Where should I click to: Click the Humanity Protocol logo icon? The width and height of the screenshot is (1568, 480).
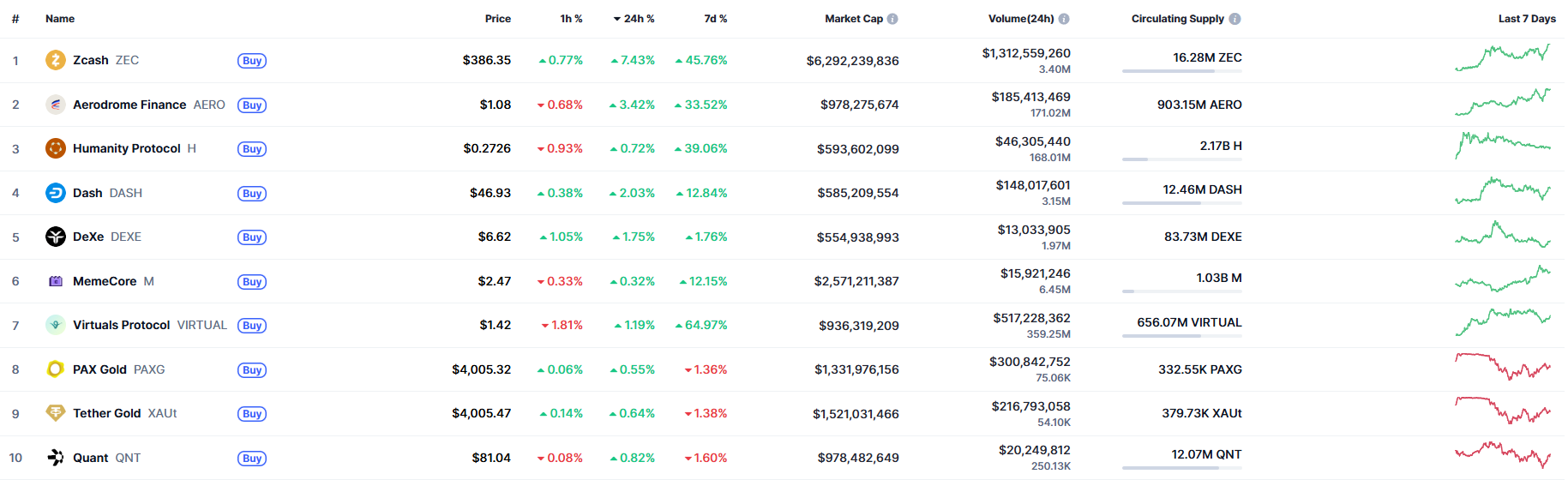click(56, 148)
